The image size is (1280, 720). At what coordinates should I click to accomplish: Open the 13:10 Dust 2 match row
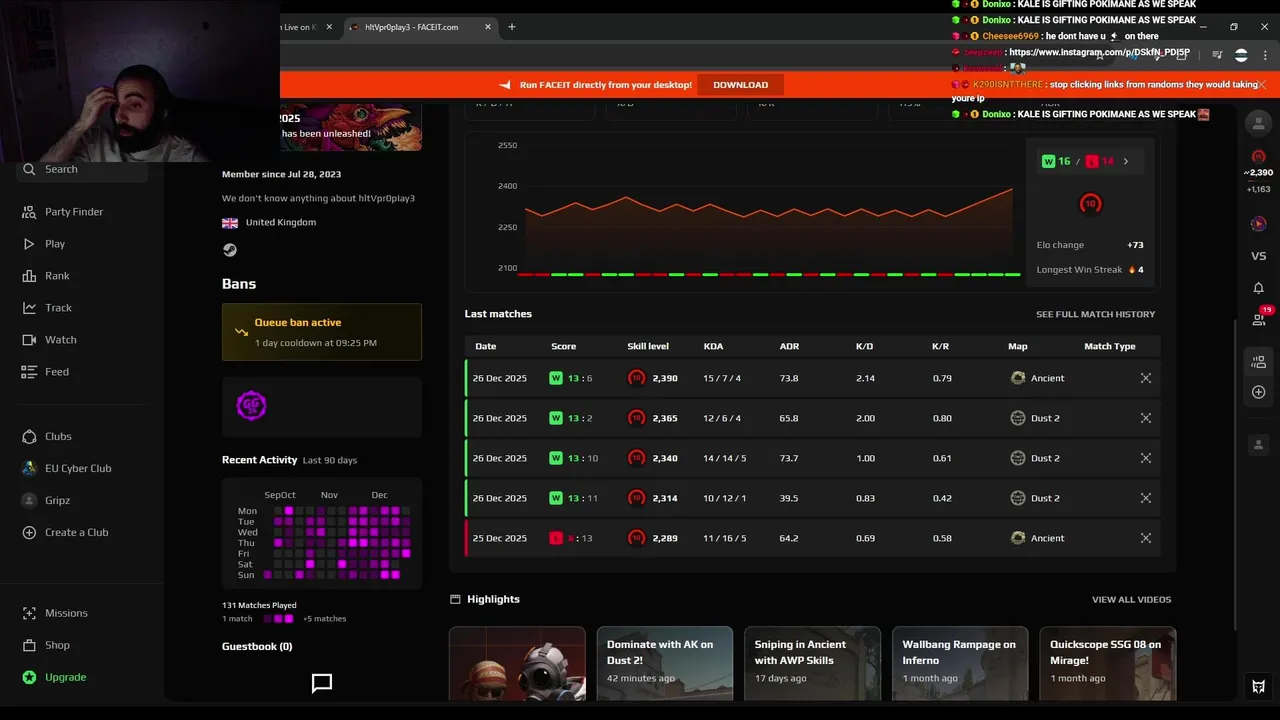(x=812, y=458)
